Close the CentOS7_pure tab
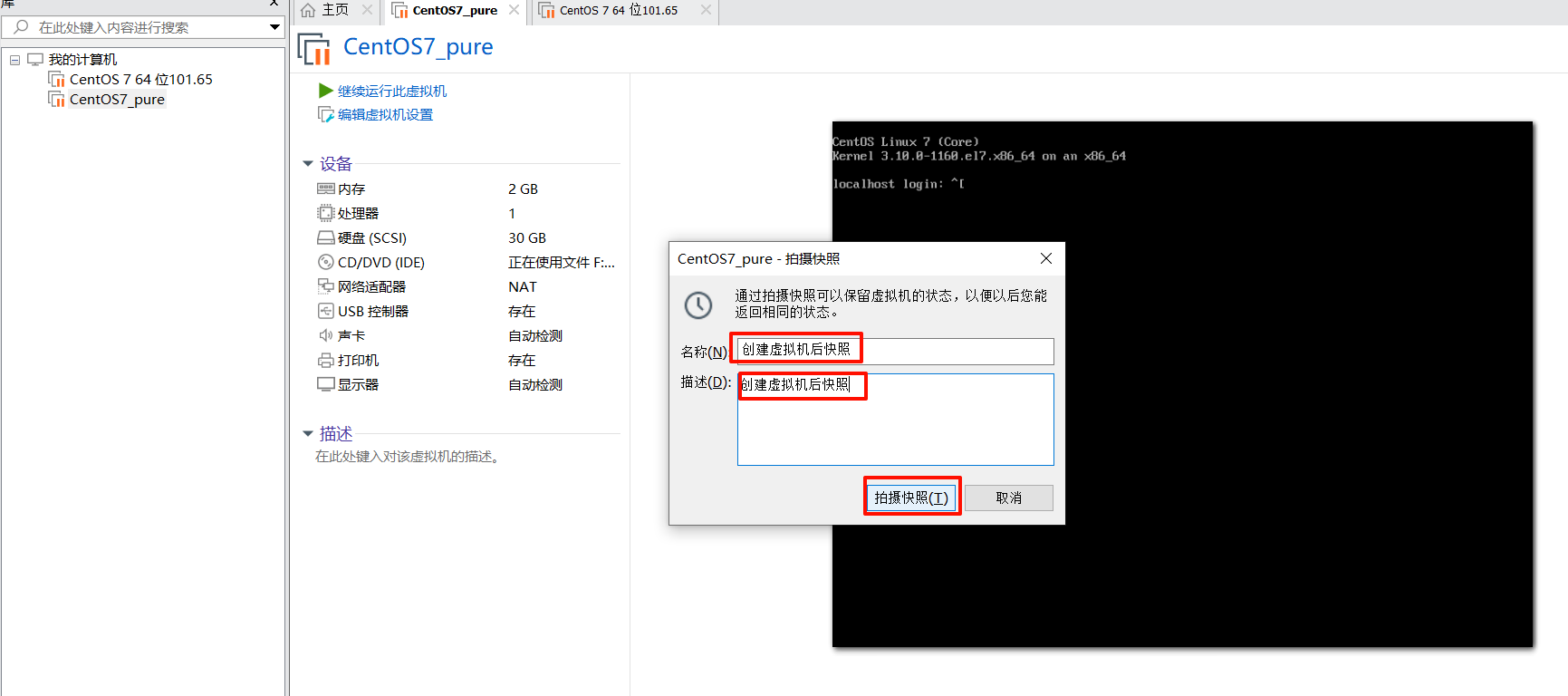Viewport: 1568px width, 696px height. coord(515,10)
